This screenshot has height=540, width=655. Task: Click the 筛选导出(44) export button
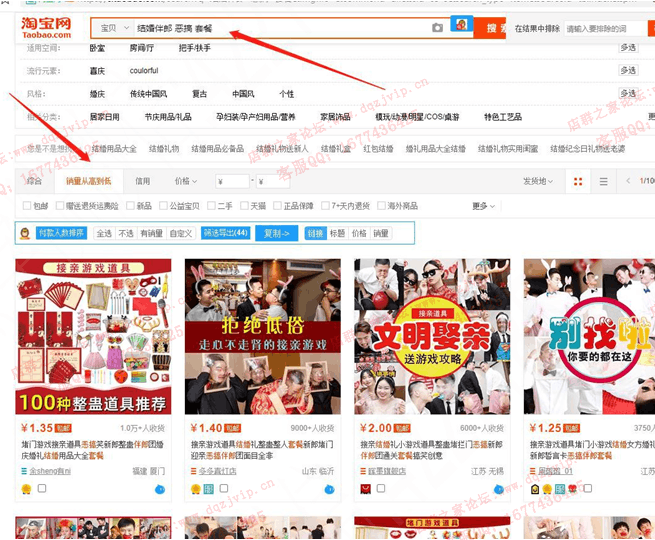(x=226, y=233)
